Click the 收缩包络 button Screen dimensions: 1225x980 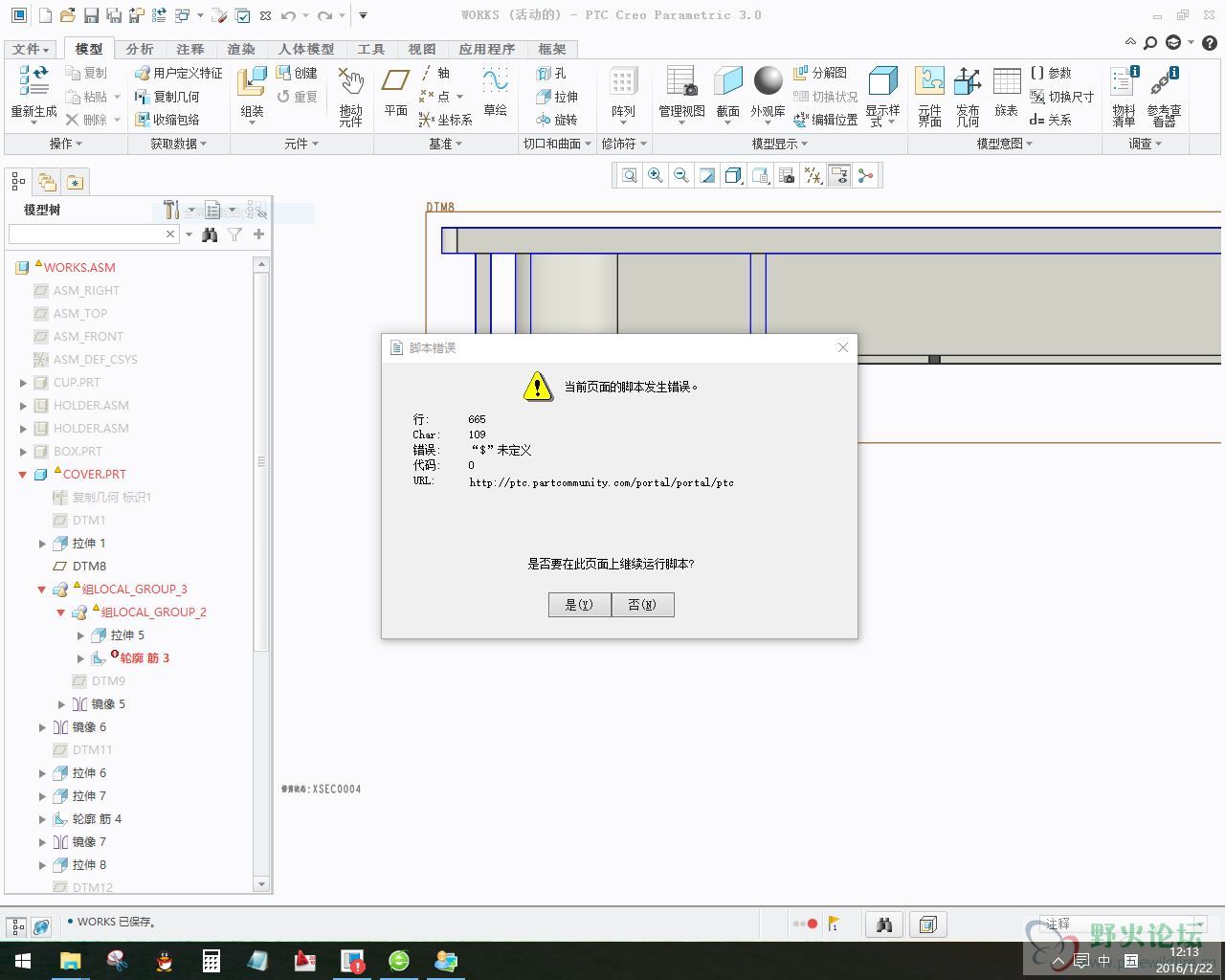[167, 120]
